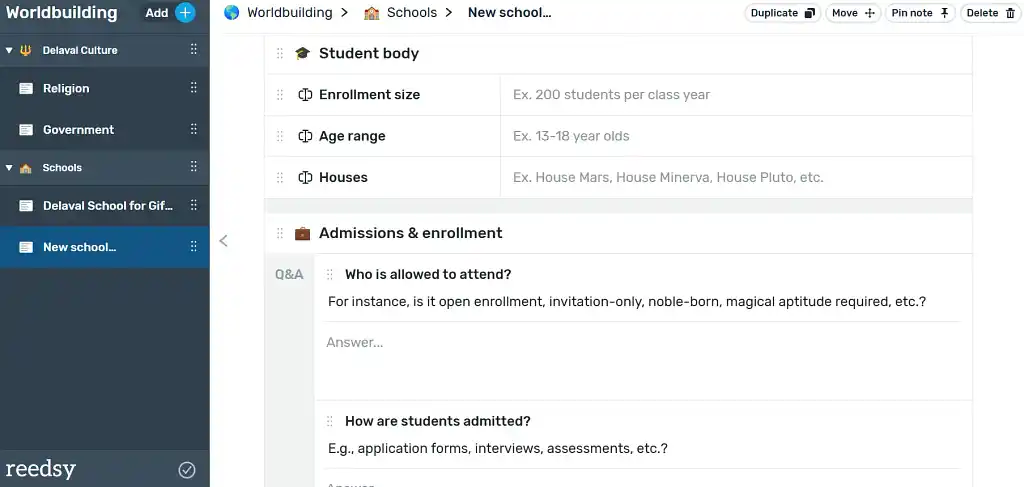Screen dimensions: 1024x487
Task: Go to Schools in the breadcrumb
Action: tap(412, 12)
